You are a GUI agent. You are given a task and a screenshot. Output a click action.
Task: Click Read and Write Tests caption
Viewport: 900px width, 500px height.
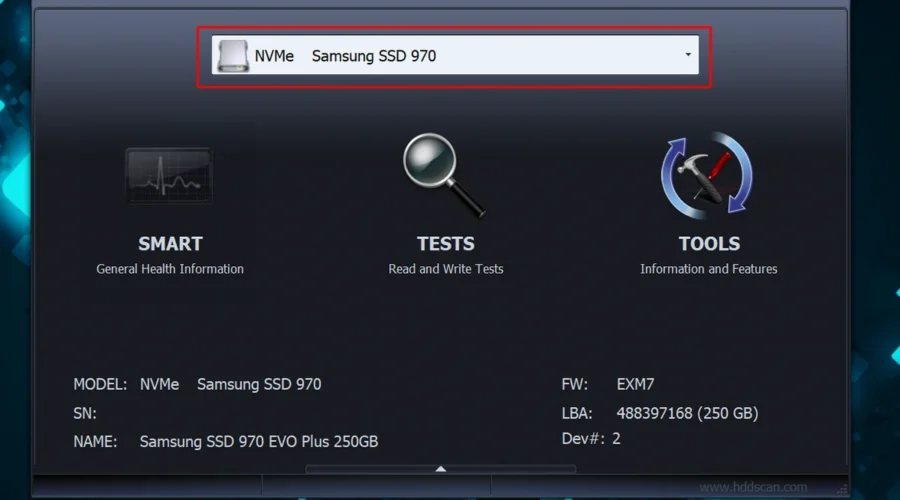(x=446, y=269)
